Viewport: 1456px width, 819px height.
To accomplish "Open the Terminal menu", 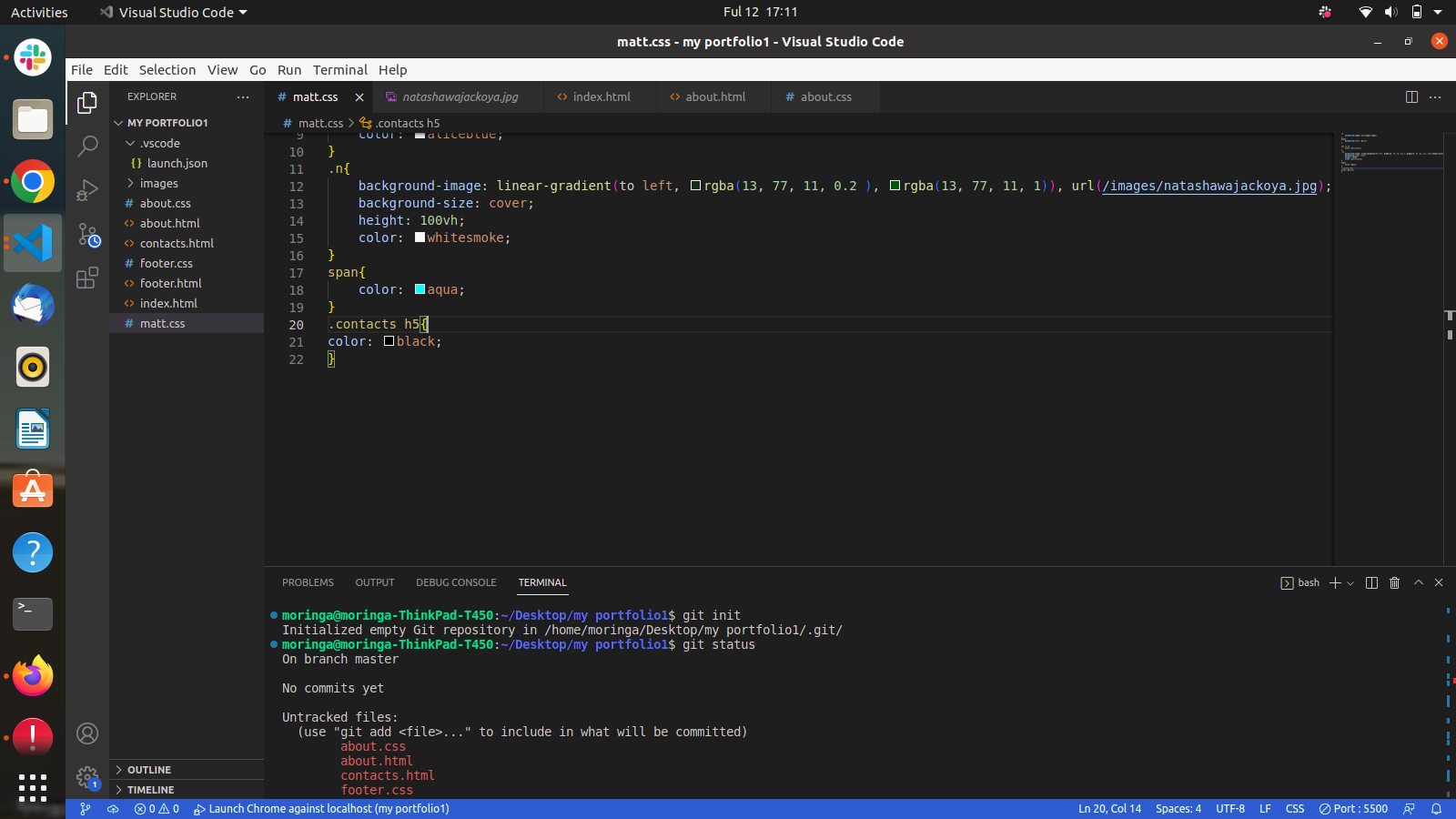I will point(340,70).
